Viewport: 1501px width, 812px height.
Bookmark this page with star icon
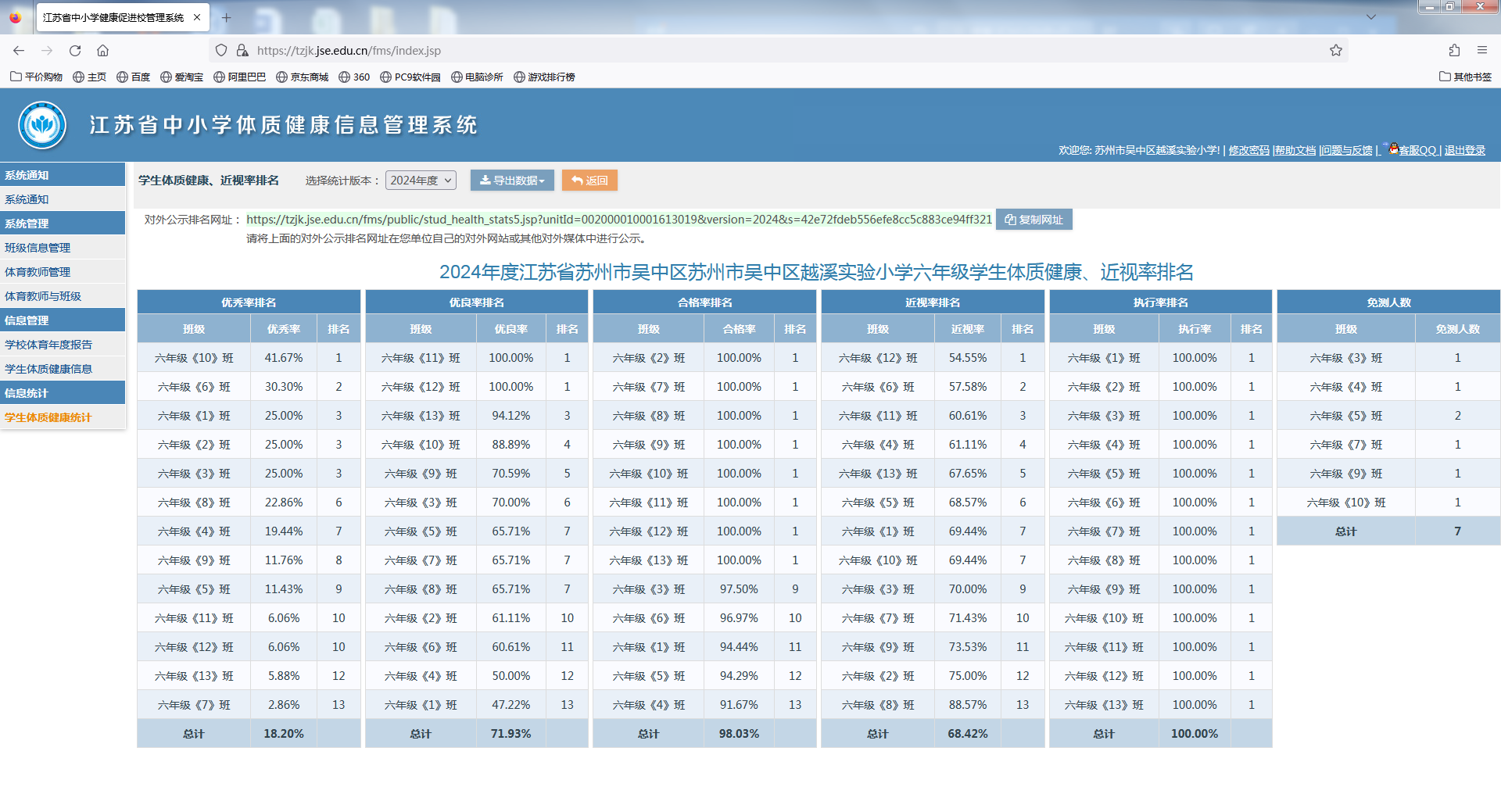1336,51
